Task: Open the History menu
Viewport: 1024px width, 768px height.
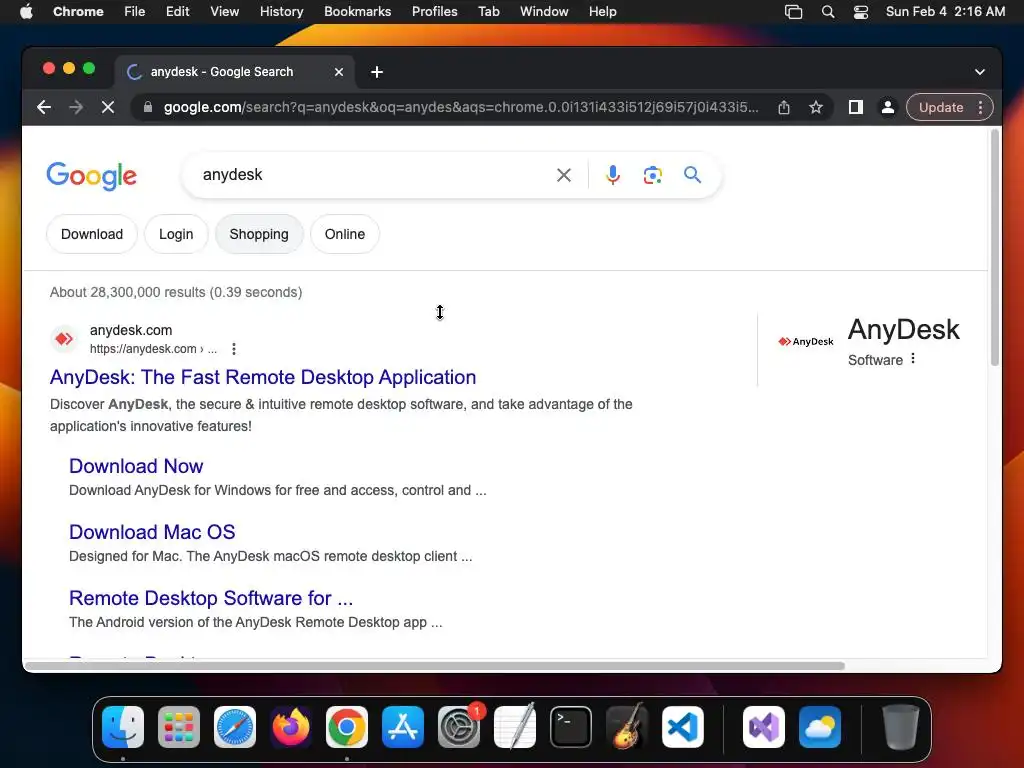Action: pos(281,12)
